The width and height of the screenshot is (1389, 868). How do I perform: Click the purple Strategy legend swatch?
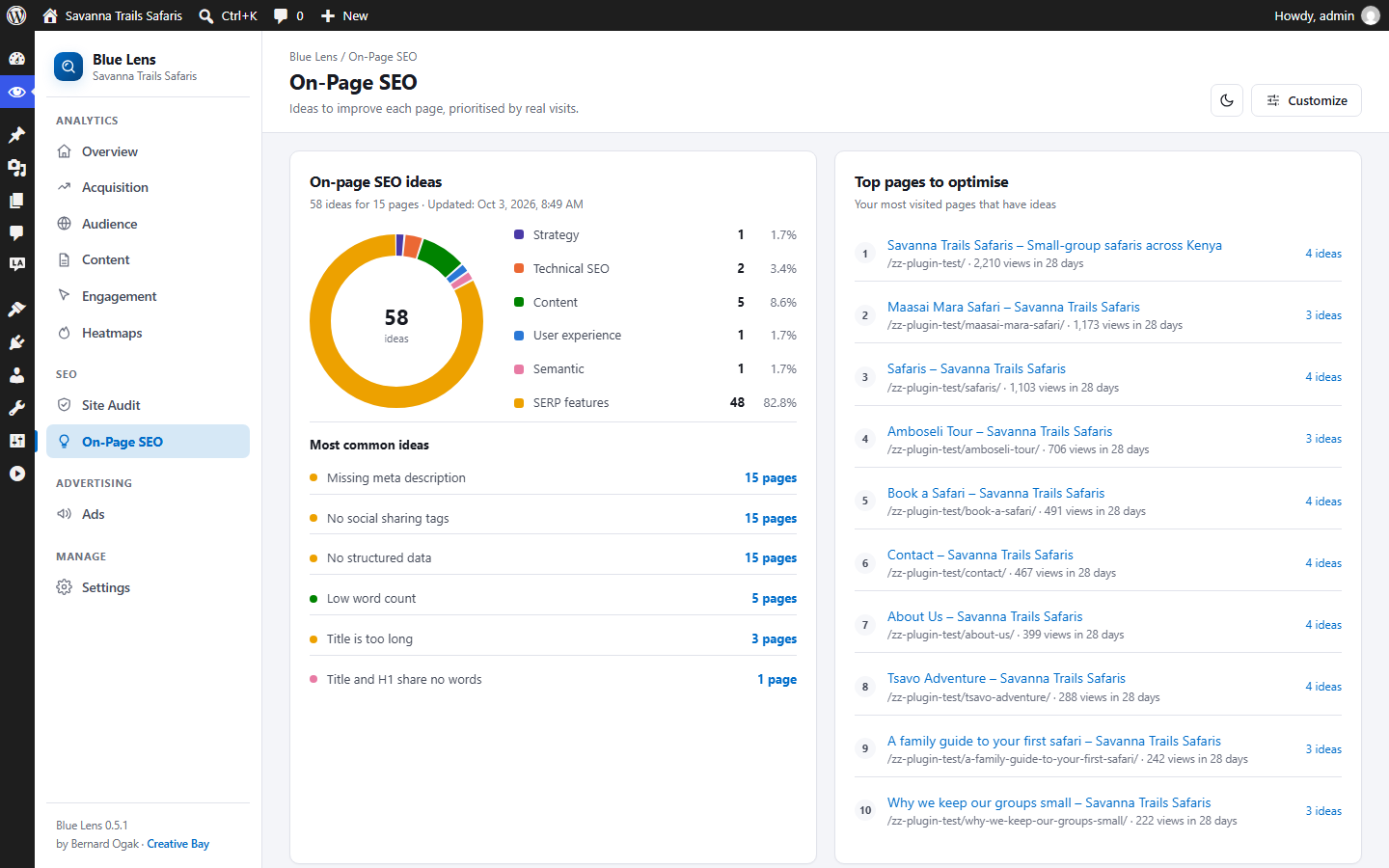coord(519,234)
